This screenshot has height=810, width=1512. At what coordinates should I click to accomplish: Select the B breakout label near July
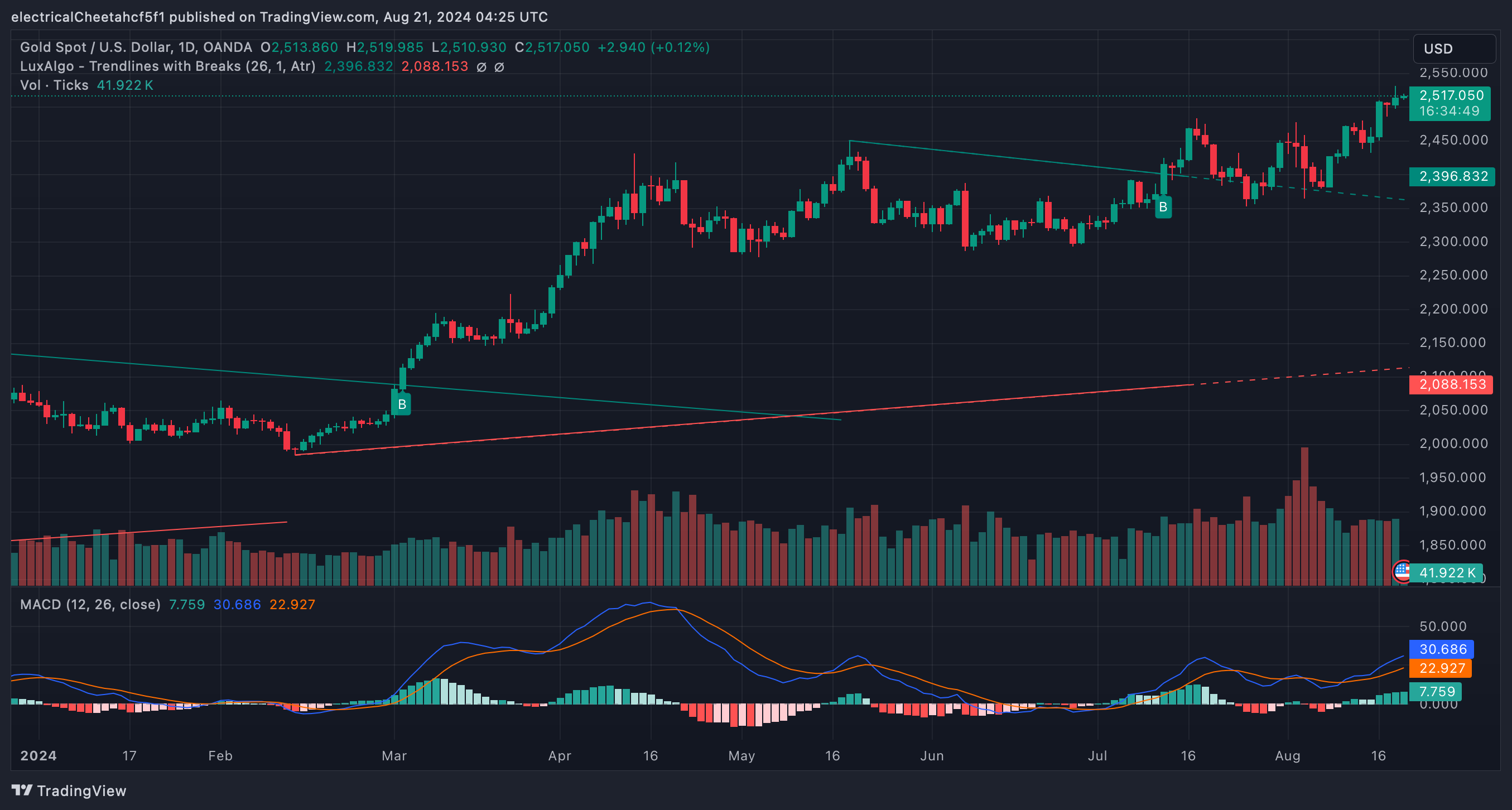pos(1163,206)
